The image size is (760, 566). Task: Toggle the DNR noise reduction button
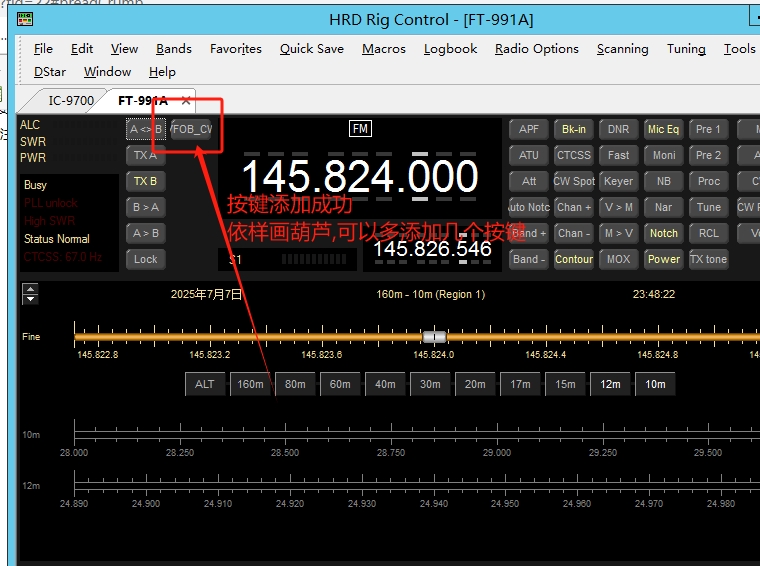[618, 129]
